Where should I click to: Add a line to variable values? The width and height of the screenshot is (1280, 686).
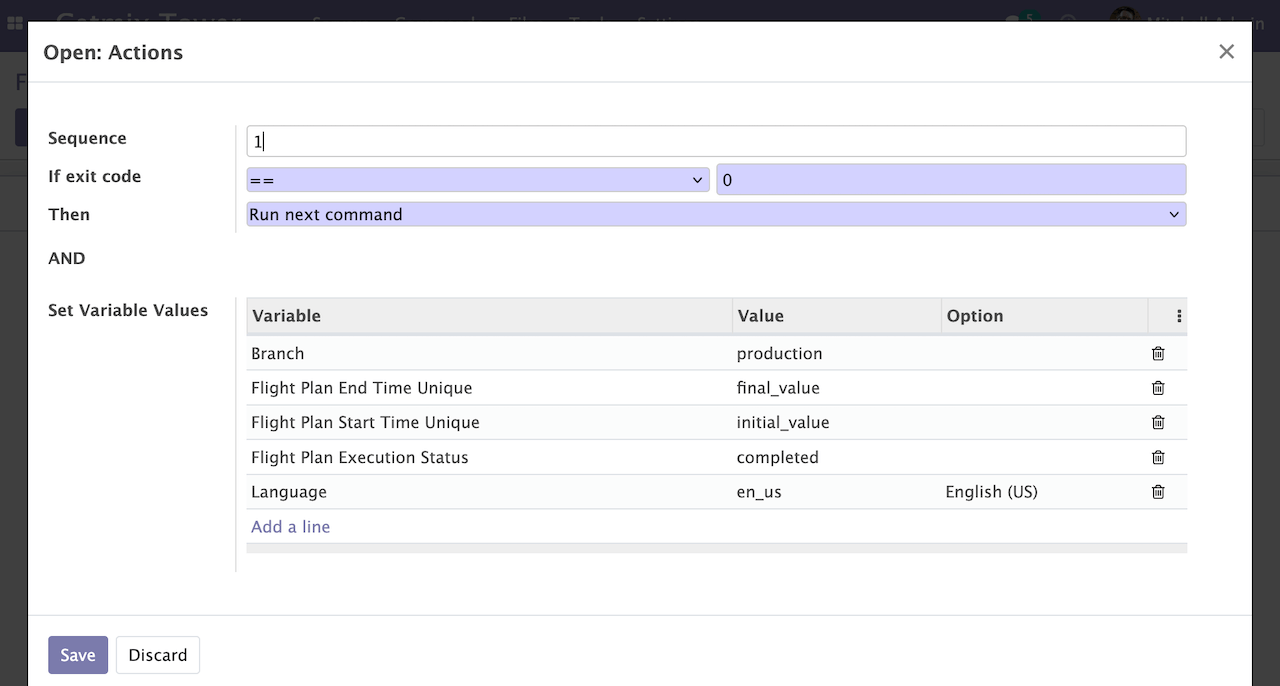(290, 527)
